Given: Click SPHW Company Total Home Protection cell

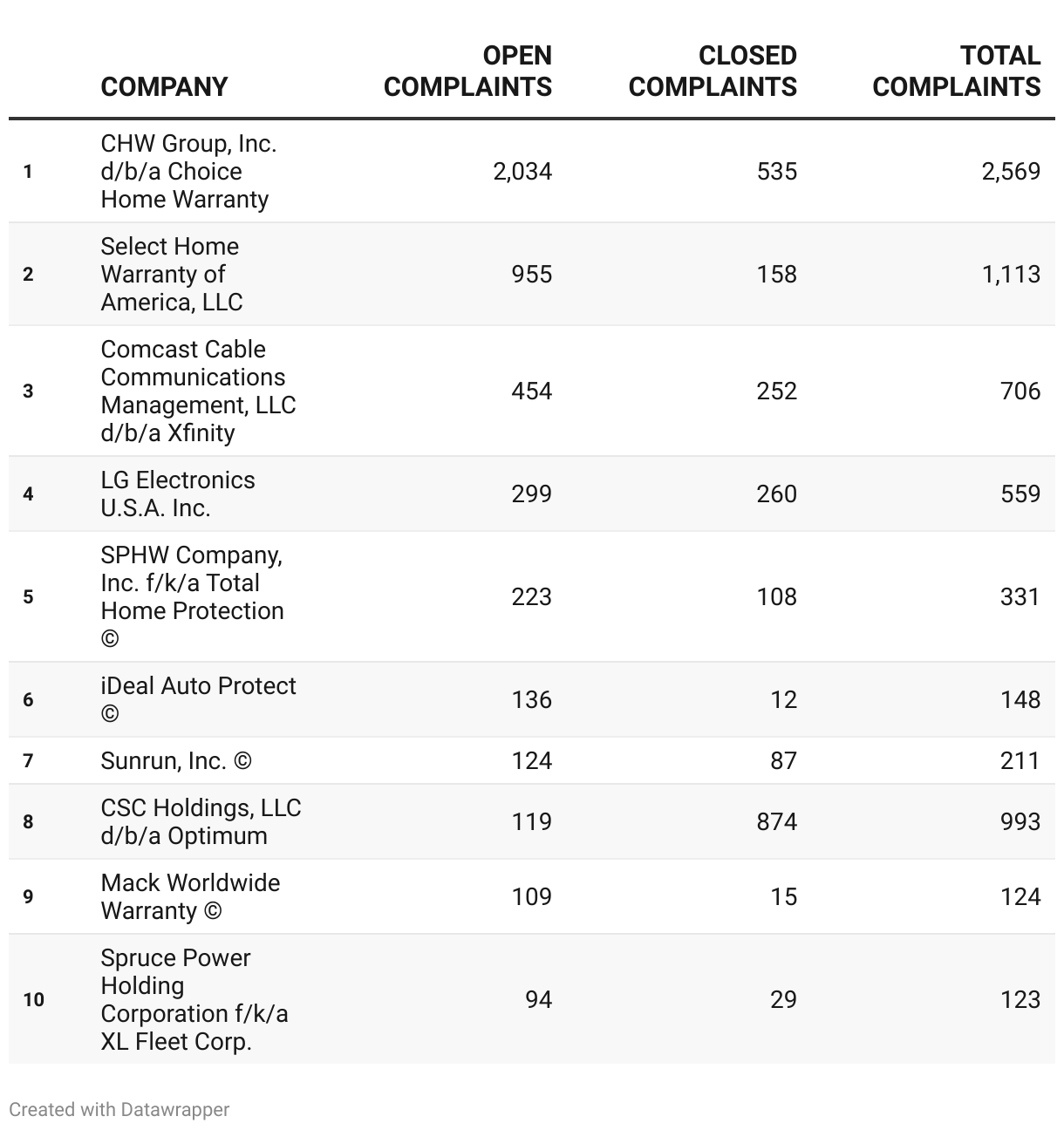Looking at the screenshot, I should (192, 596).
